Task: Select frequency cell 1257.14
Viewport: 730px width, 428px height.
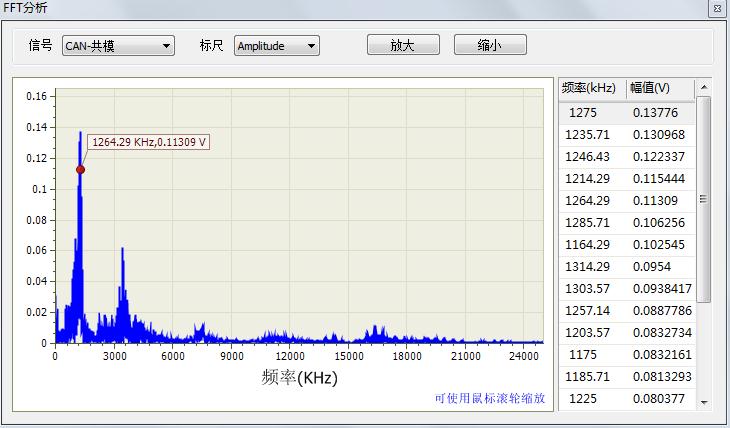Action: [587, 311]
